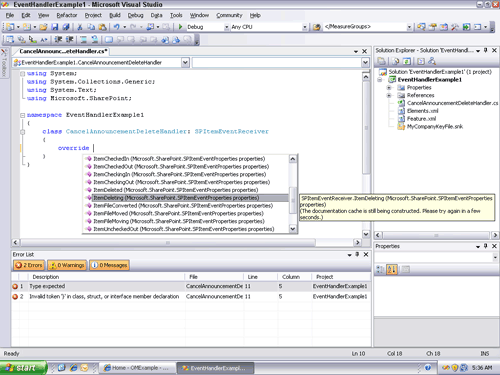
Task: Click the Copy toolbar icon
Action: coord(91,27)
